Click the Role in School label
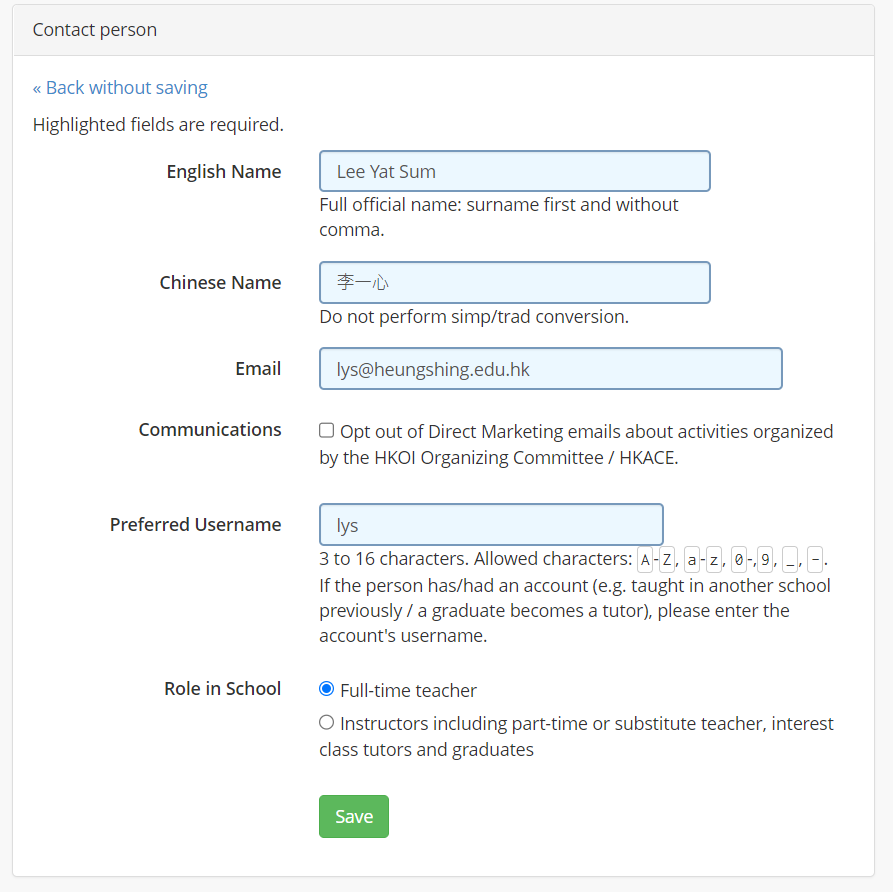This screenshot has width=893, height=892. 223,689
